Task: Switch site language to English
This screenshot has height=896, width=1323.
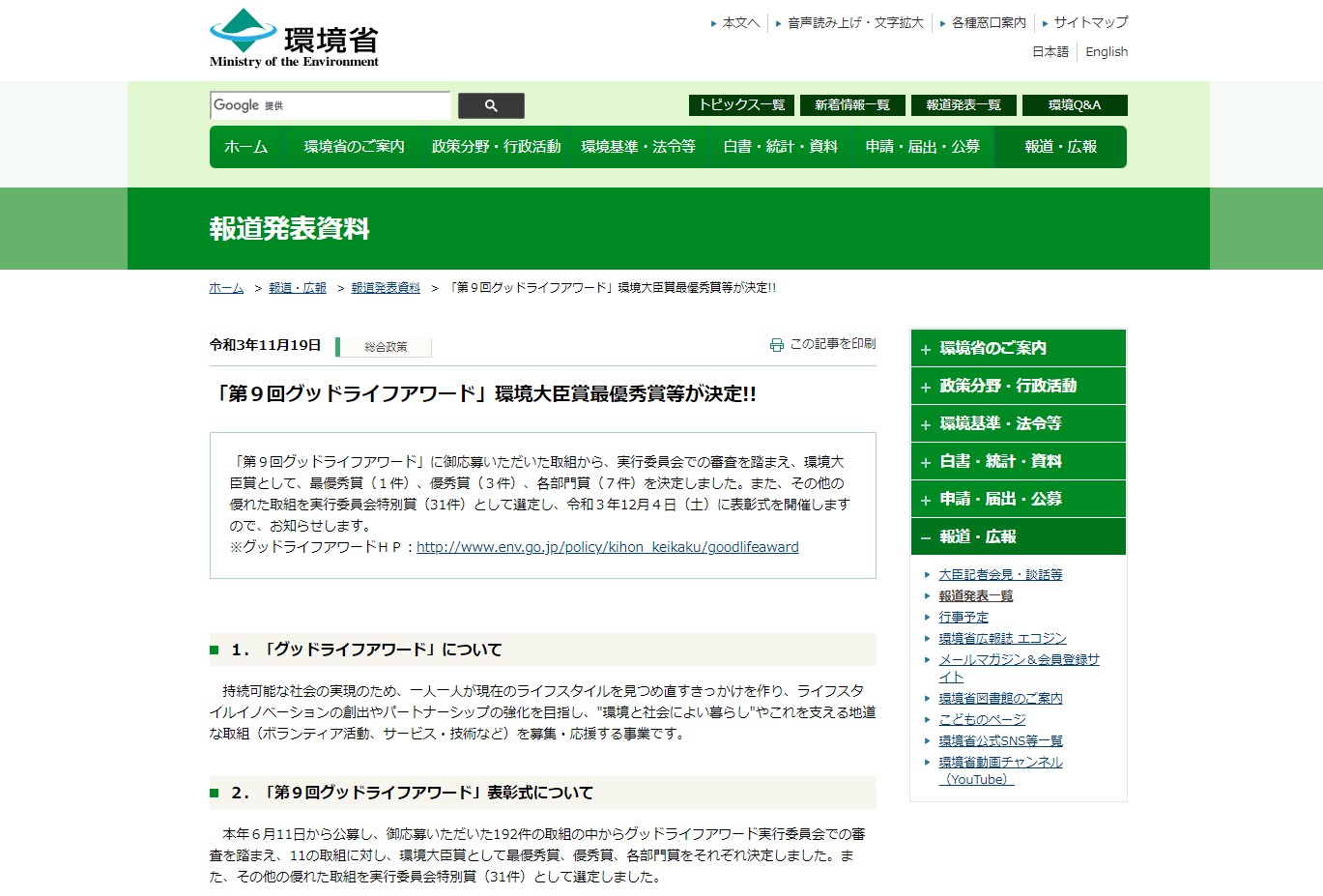Action: pyautogui.click(x=1107, y=52)
